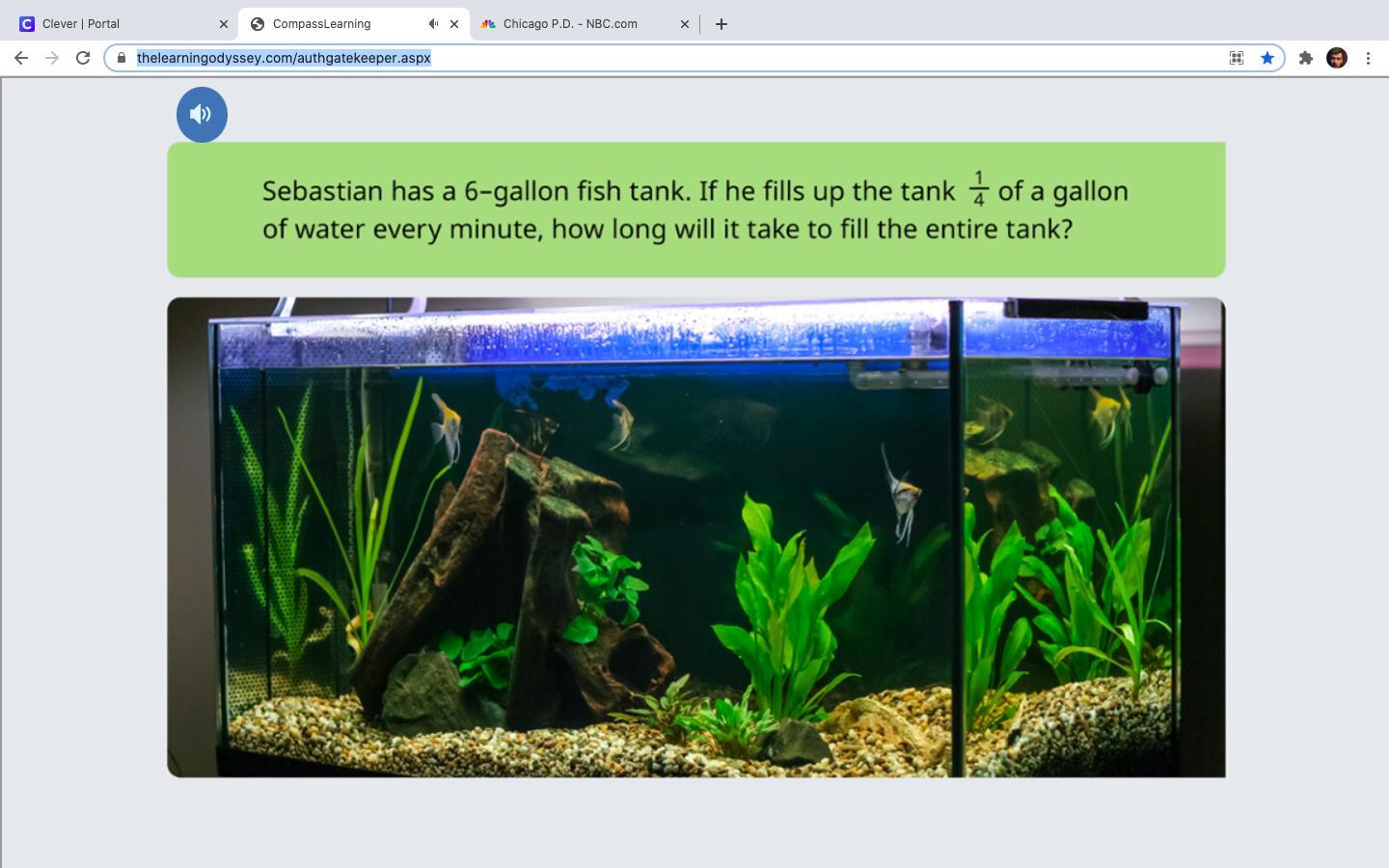
Task: Open the Chicago P.D. - NBC.com tab
Action: tap(585, 24)
